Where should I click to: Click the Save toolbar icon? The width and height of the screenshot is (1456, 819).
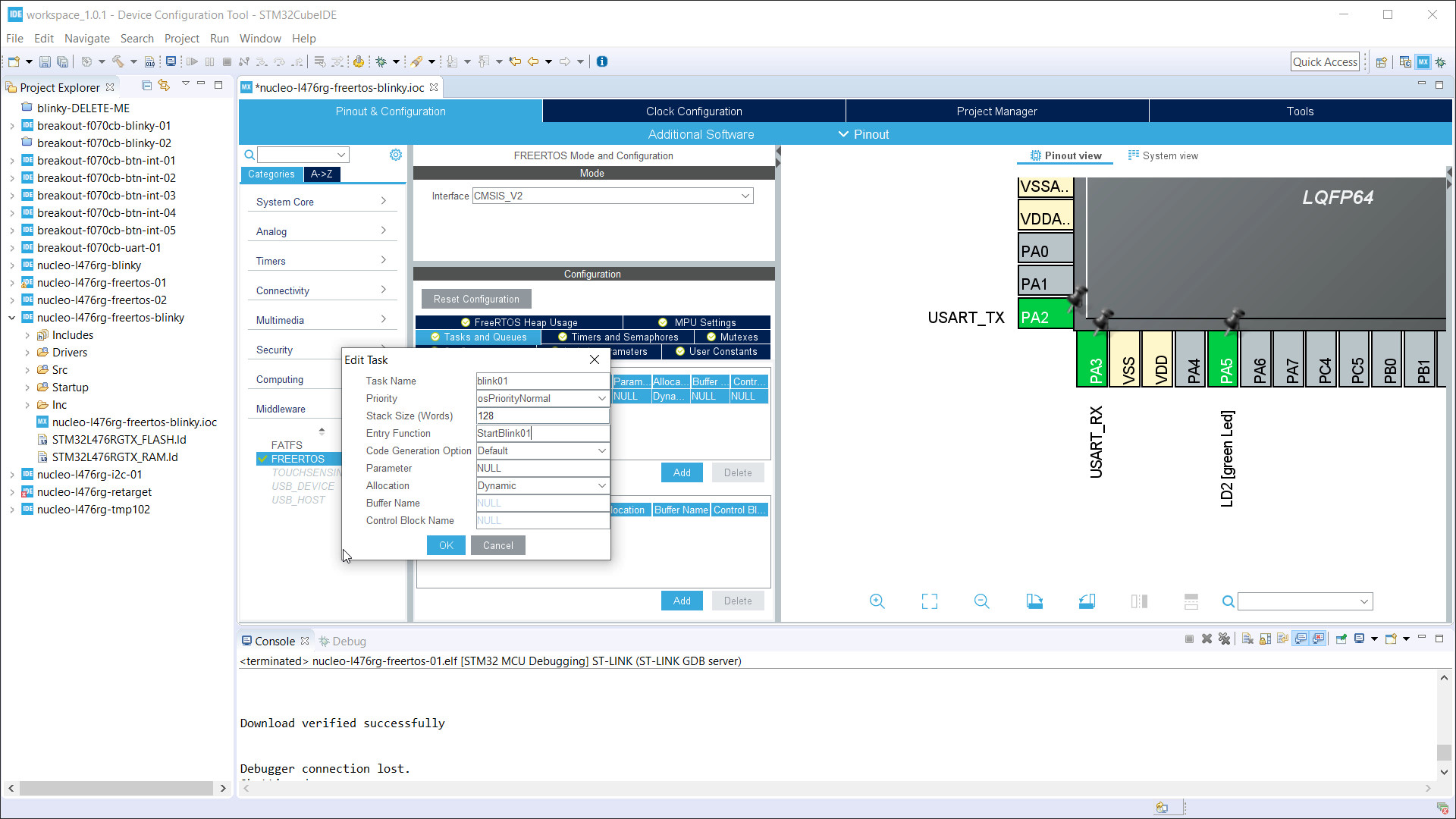pos(45,61)
